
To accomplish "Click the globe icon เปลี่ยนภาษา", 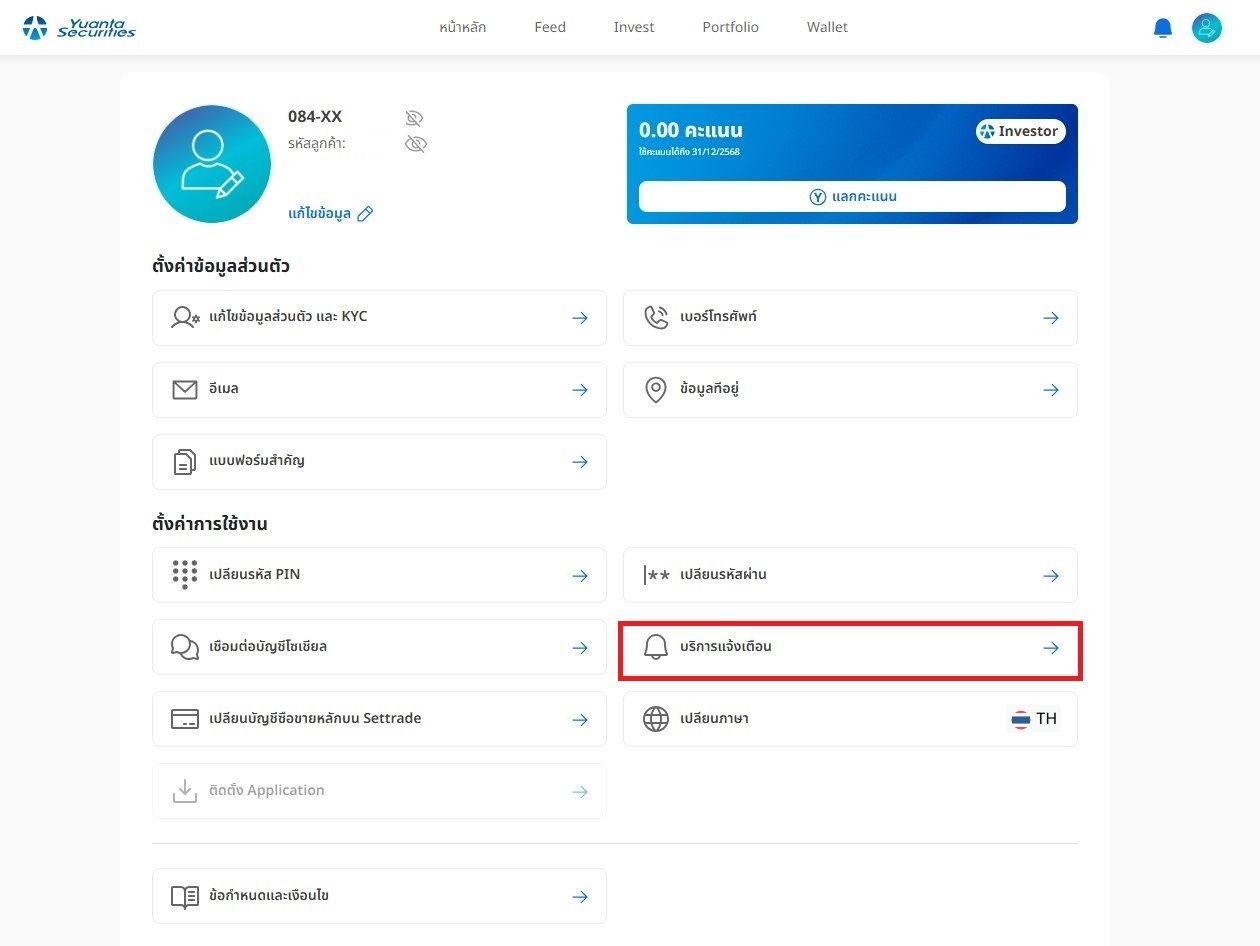I will coord(656,719).
